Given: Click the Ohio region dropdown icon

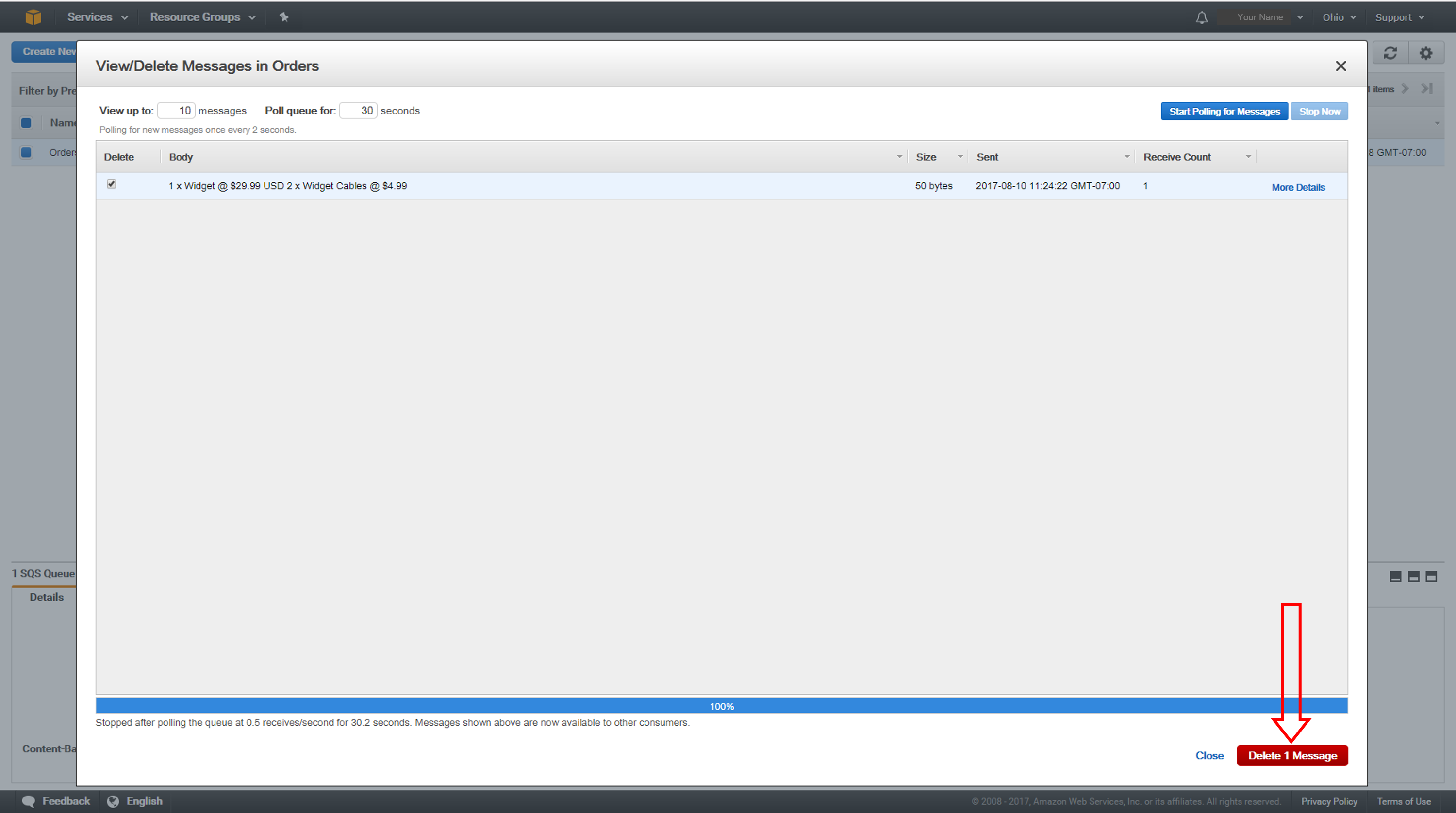Looking at the screenshot, I should (1352, 17).
